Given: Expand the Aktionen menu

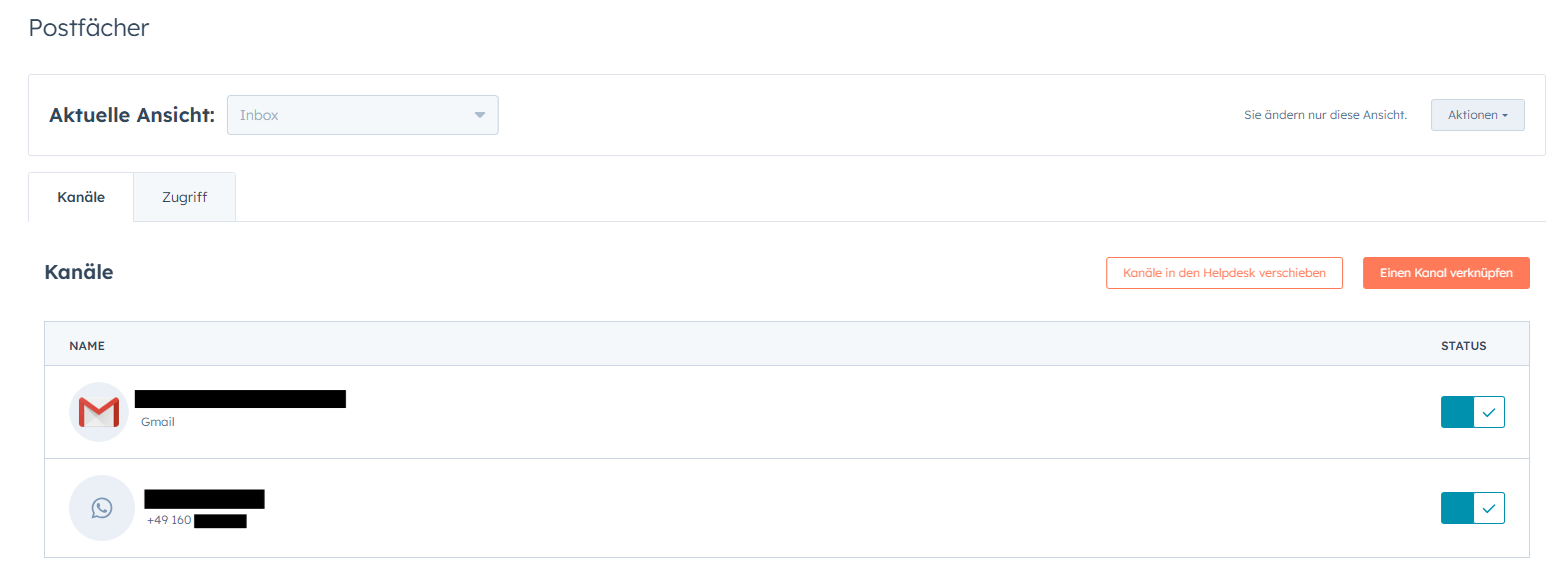Looking at the screenshot, I should coord(1477,115).
